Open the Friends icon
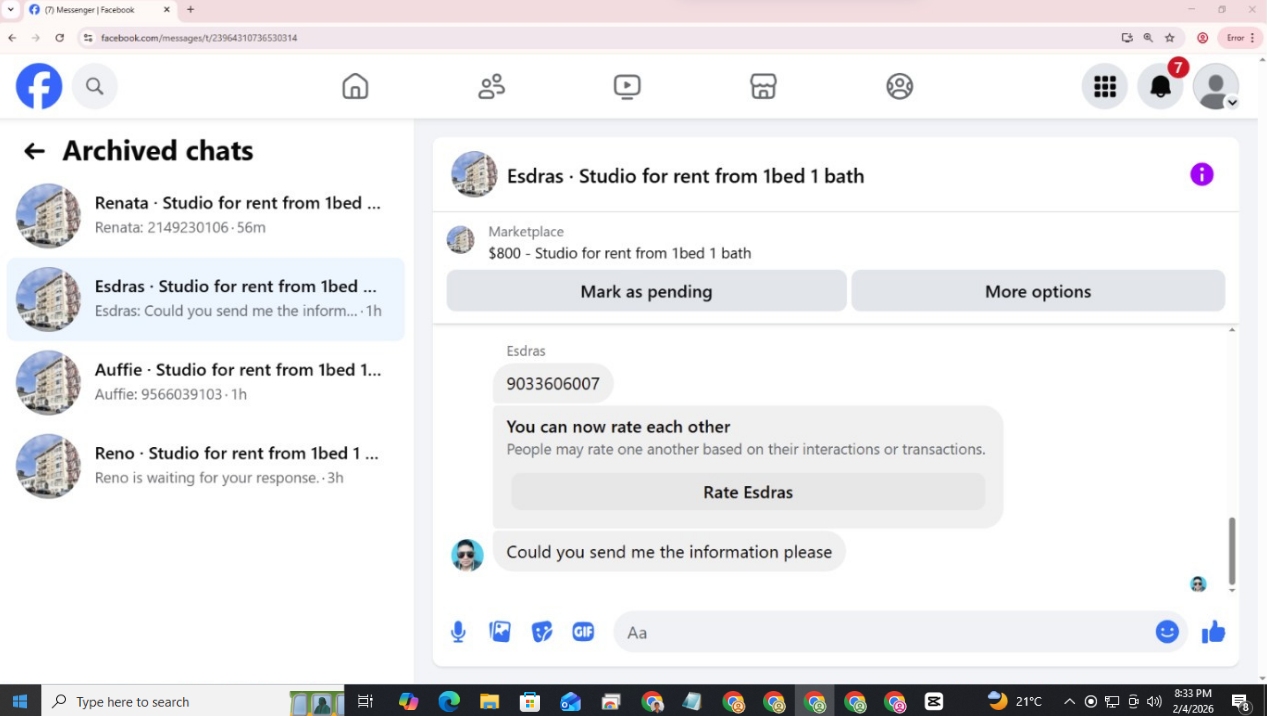Screen dimensions: 1267x716 point(491,87)
